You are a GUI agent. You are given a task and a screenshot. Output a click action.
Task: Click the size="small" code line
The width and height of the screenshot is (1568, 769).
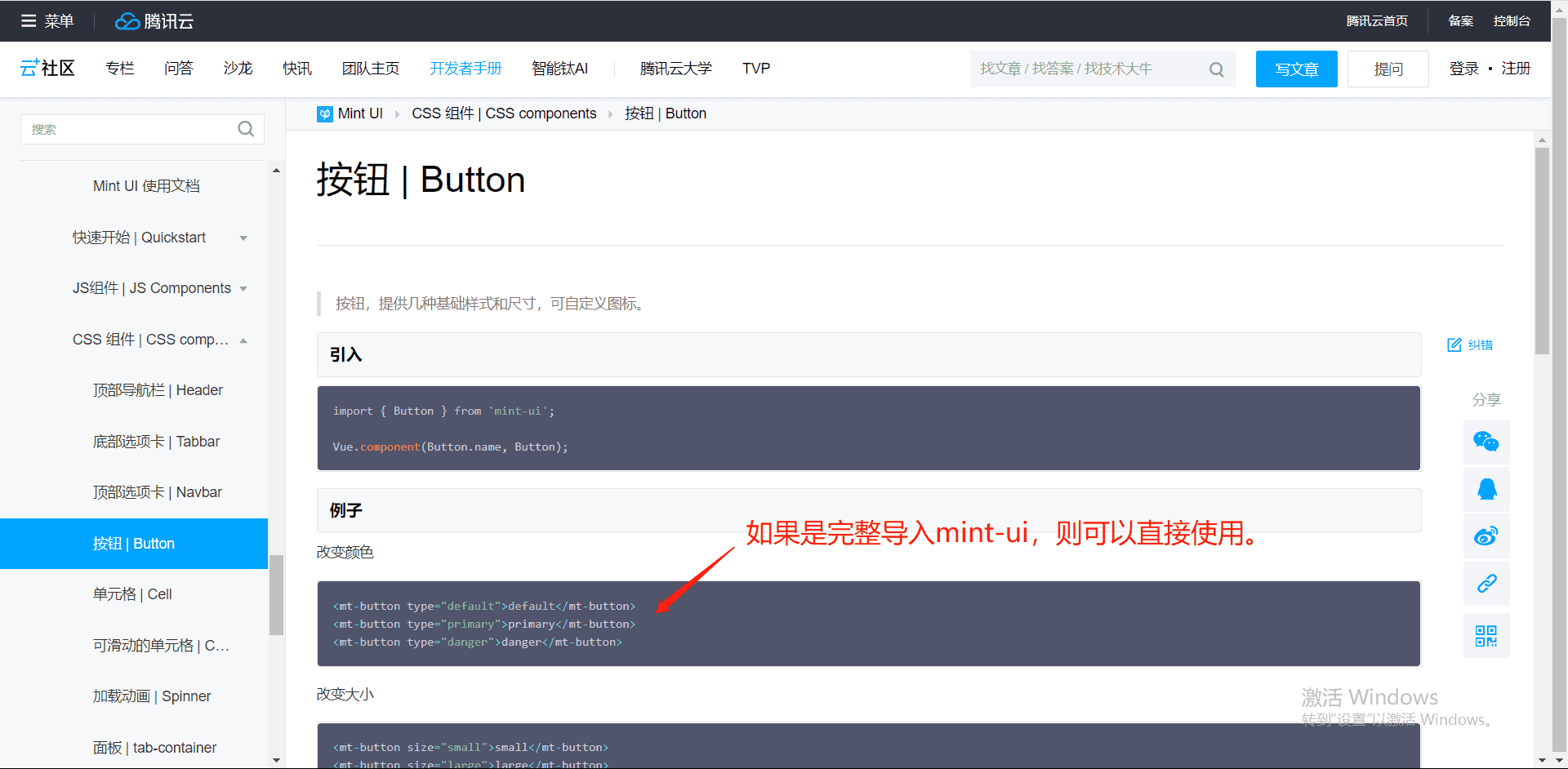click(470, 748)
